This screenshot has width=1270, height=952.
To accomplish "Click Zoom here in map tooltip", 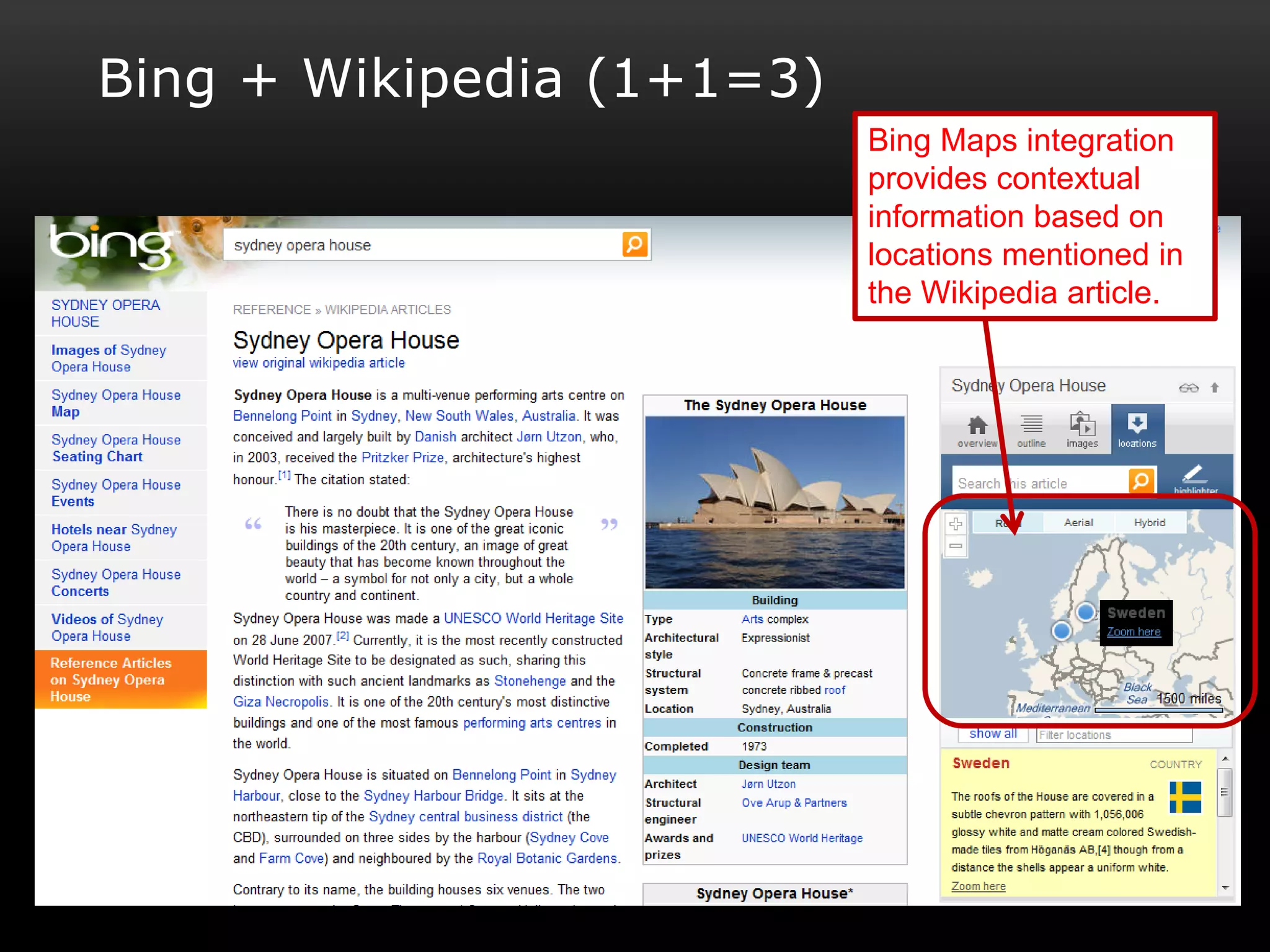I will tap(1134, 632).
